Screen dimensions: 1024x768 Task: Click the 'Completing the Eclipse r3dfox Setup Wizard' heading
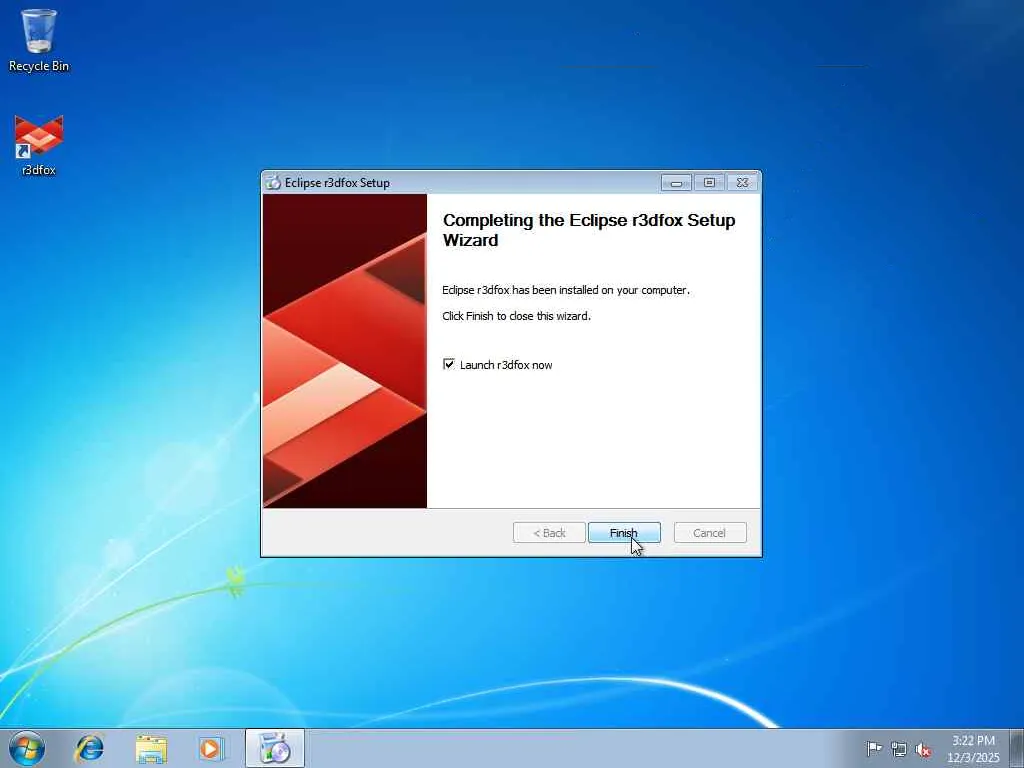pyautogui.click(x=589, y=230)
